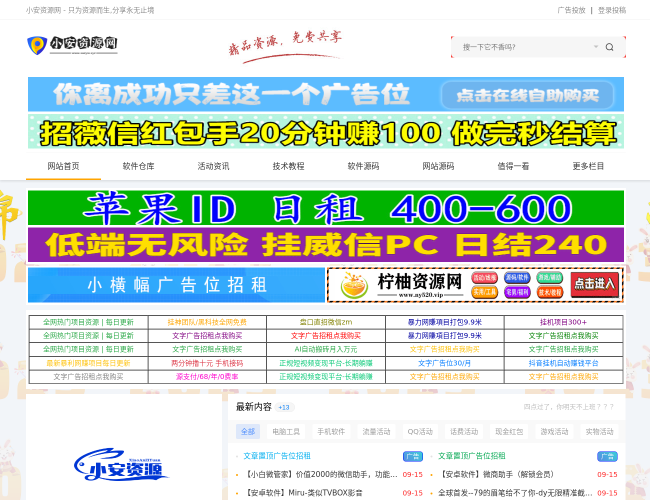
Task: Focus the search input field
Action: coord(526,47)
